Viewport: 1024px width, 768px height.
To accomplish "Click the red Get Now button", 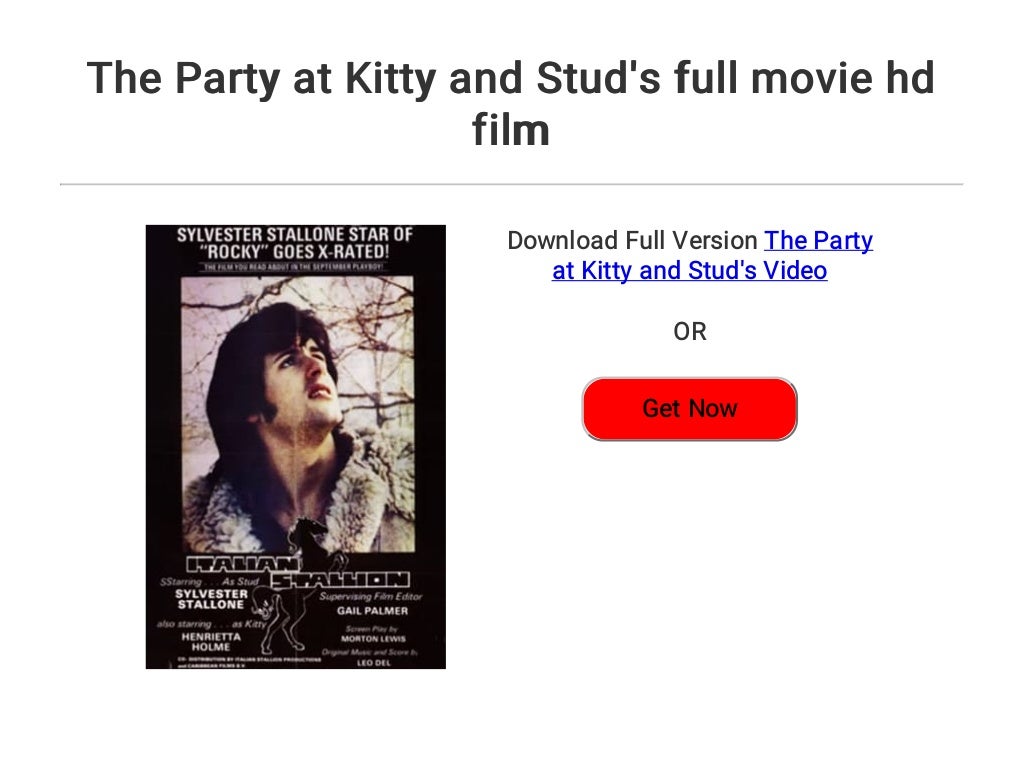I will pyautogui.click(x=689, y=409).
